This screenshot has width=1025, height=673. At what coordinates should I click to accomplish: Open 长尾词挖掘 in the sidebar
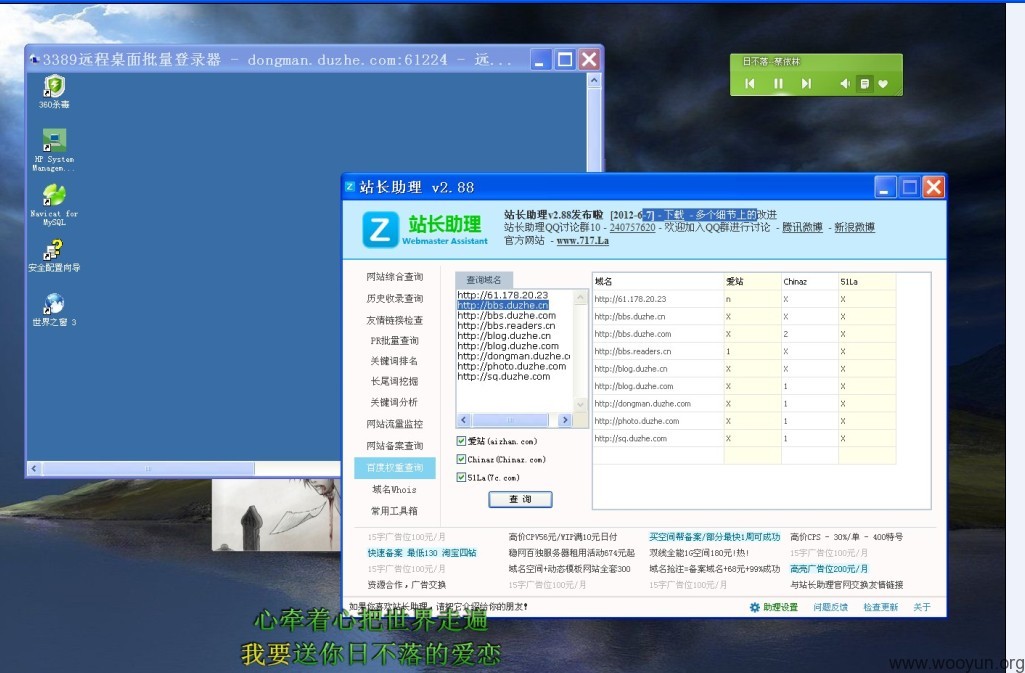[395, 381]
